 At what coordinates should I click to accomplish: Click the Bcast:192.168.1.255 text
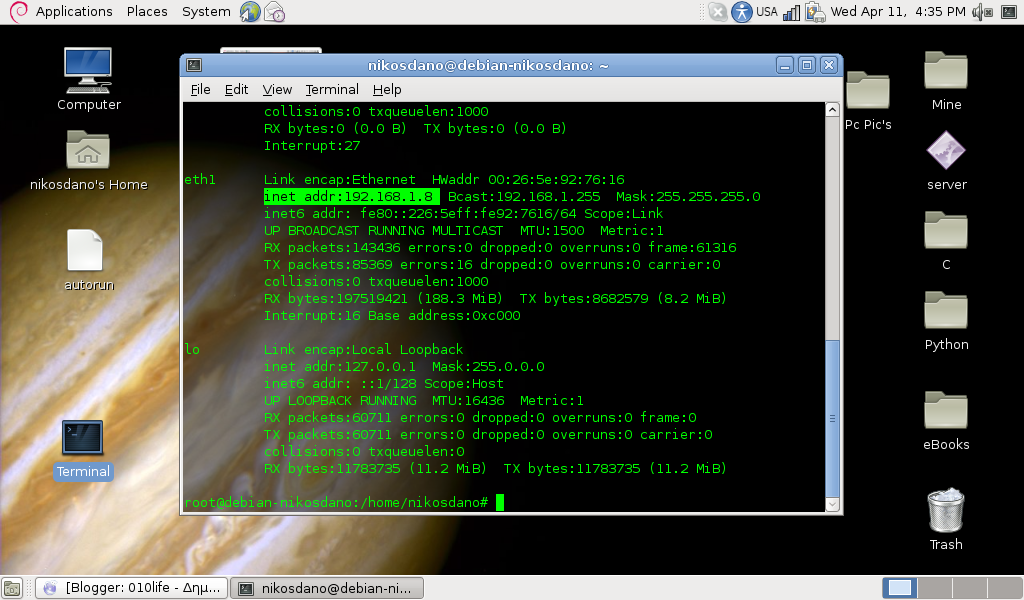[524, 197]
